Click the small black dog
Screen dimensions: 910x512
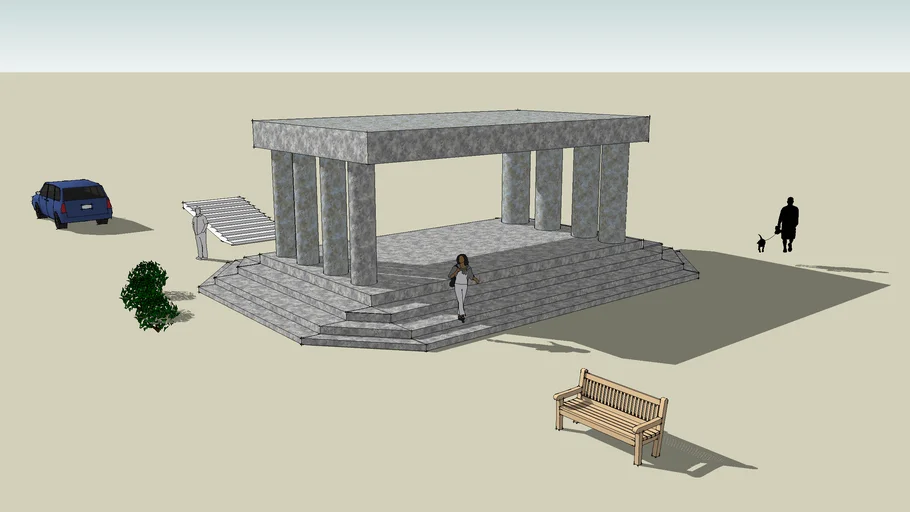761,242
